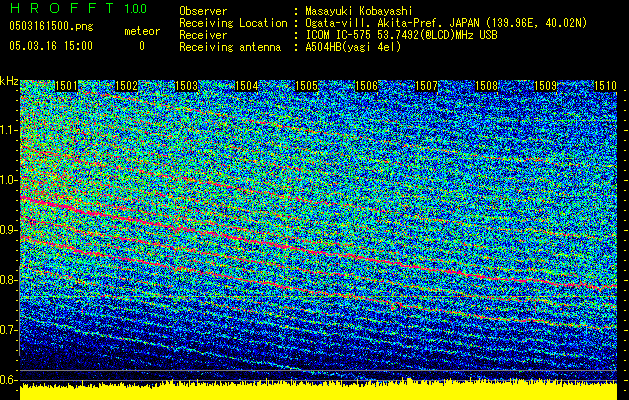Select the version number 1.0.0

[136, 8]
